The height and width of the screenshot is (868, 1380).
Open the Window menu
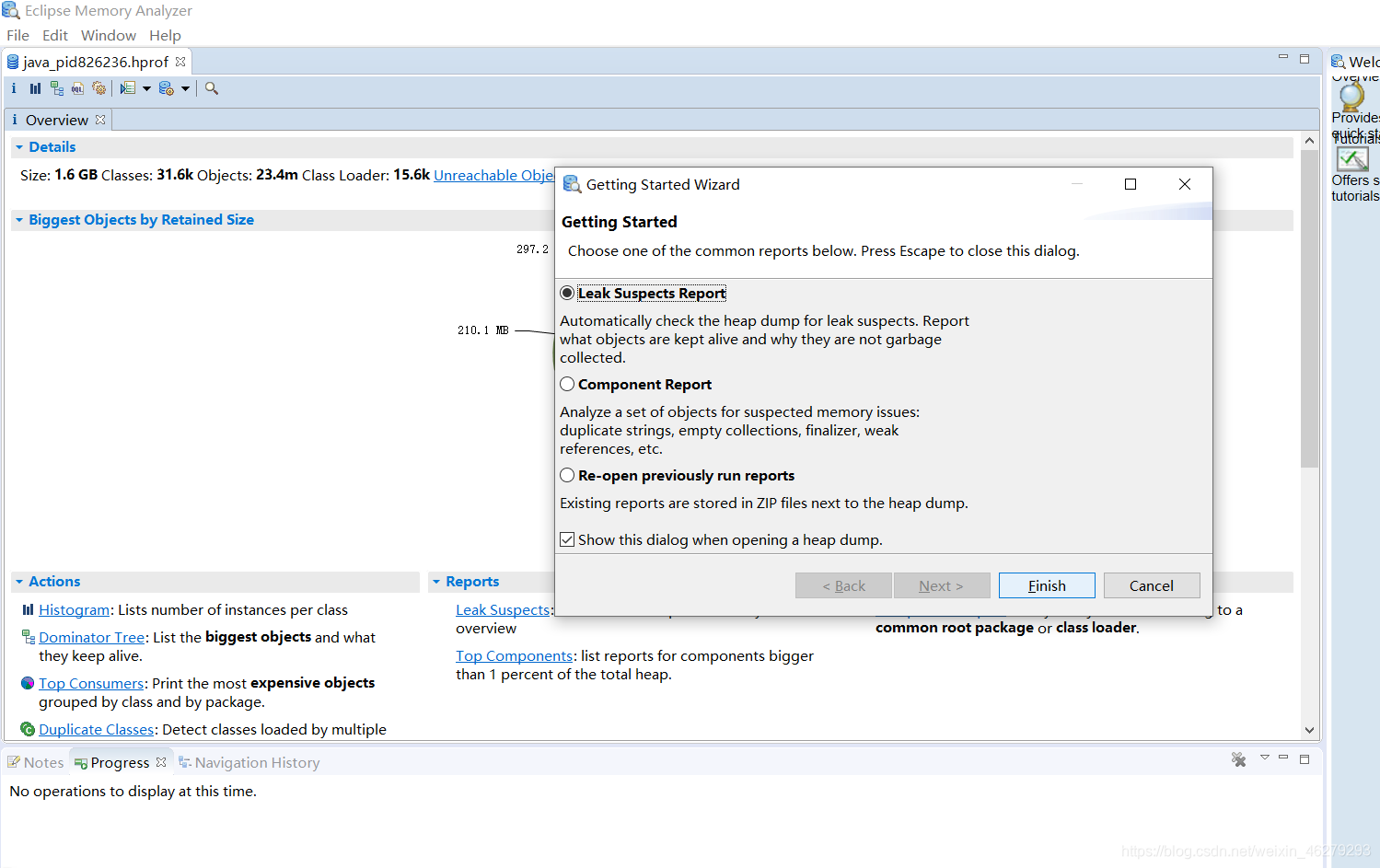click(x=109, y=35)
